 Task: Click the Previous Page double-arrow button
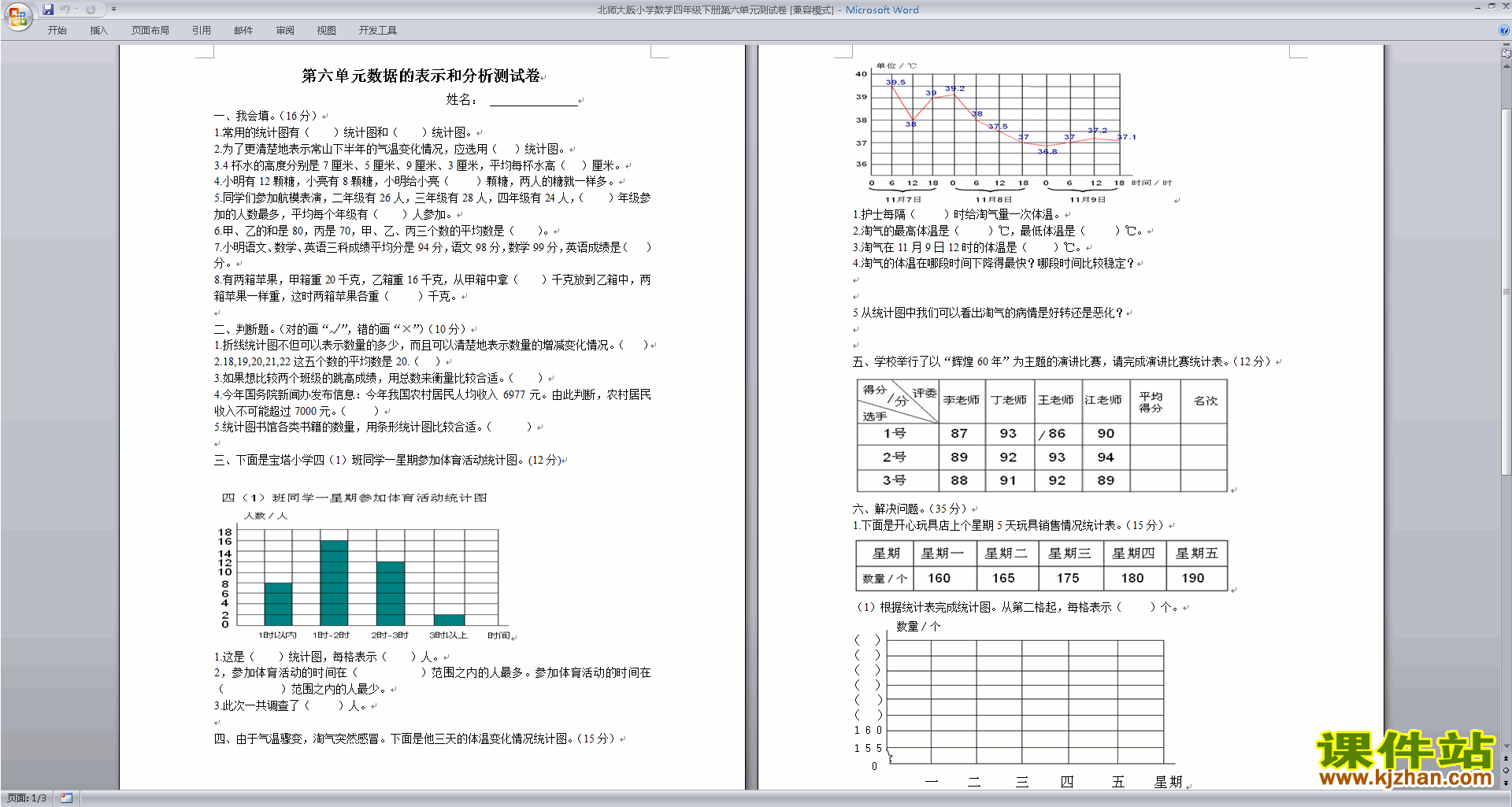(1506, 759)
